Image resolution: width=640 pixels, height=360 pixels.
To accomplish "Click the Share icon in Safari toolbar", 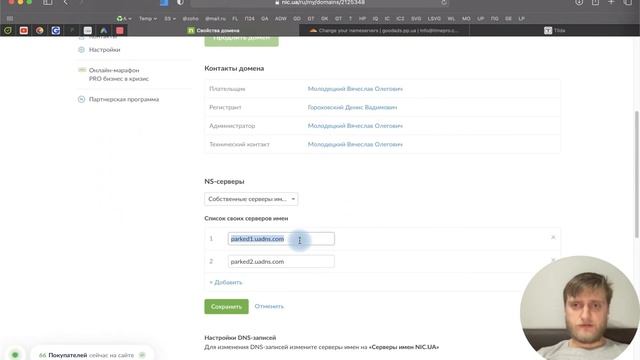I will [x=596, y=2].
